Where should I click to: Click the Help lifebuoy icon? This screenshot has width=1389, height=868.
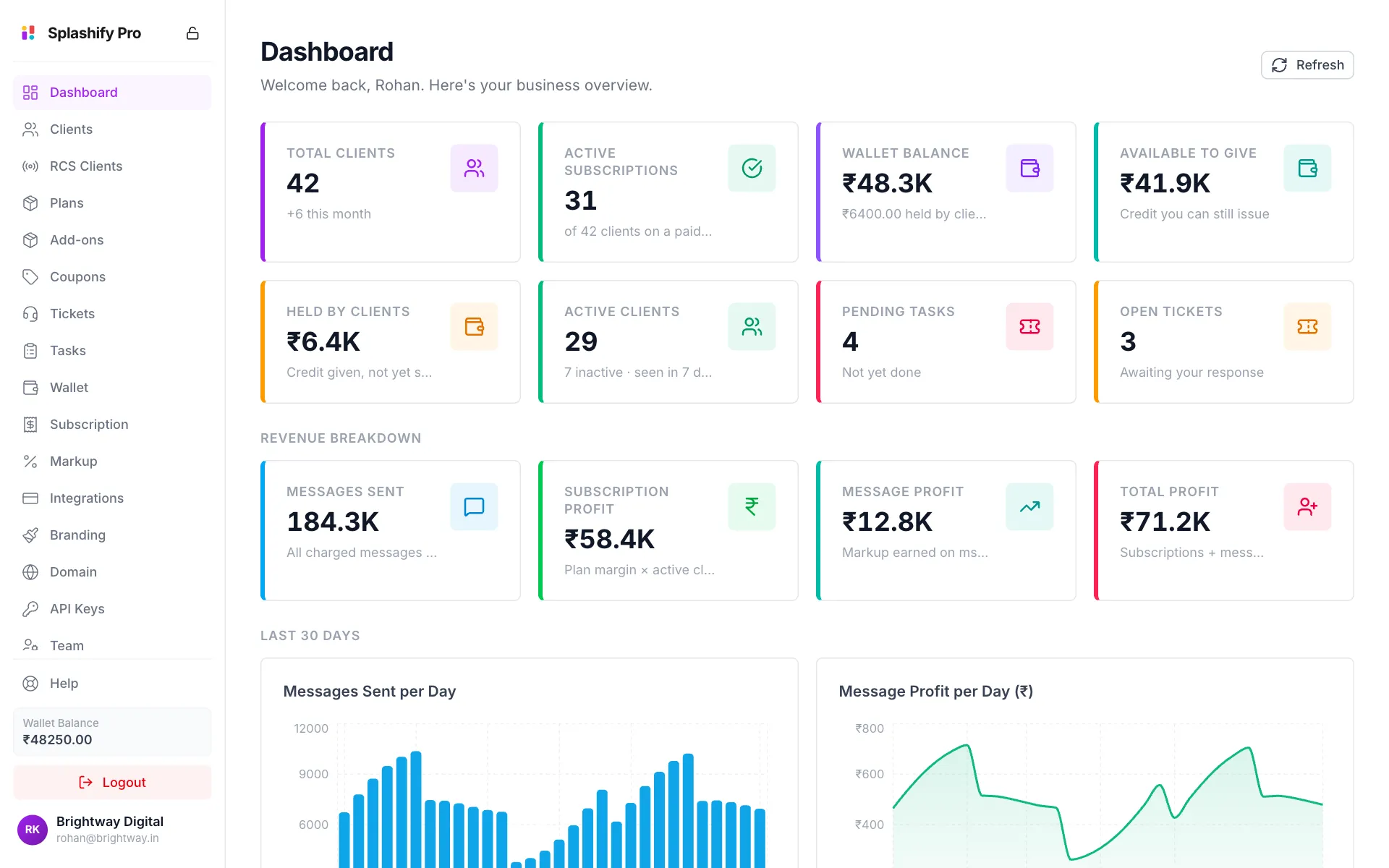pyautogui.click(x=30, y=684)
